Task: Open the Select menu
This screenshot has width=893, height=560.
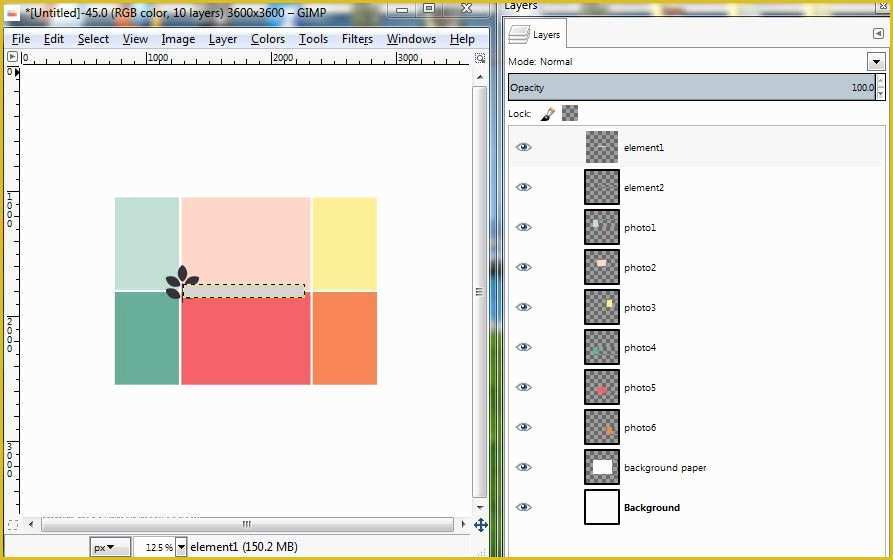Action: coord(93,39)
